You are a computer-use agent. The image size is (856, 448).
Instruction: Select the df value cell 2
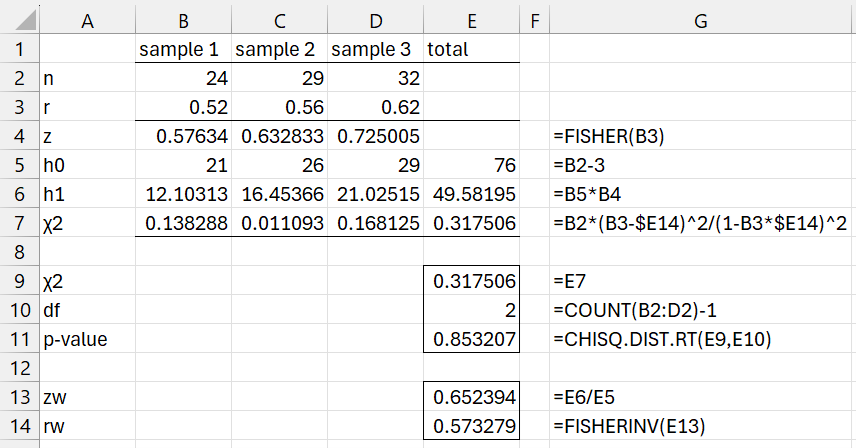click(x=472, y=310)
